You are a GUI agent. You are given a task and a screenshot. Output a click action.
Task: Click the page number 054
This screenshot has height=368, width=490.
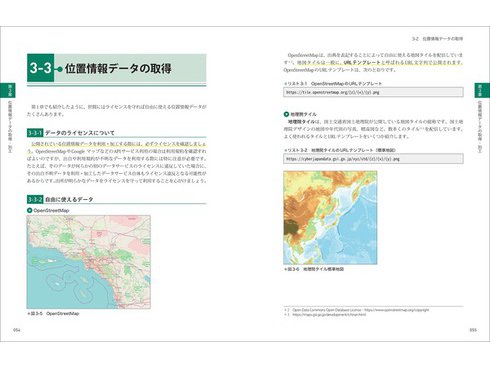coord(17,330)
